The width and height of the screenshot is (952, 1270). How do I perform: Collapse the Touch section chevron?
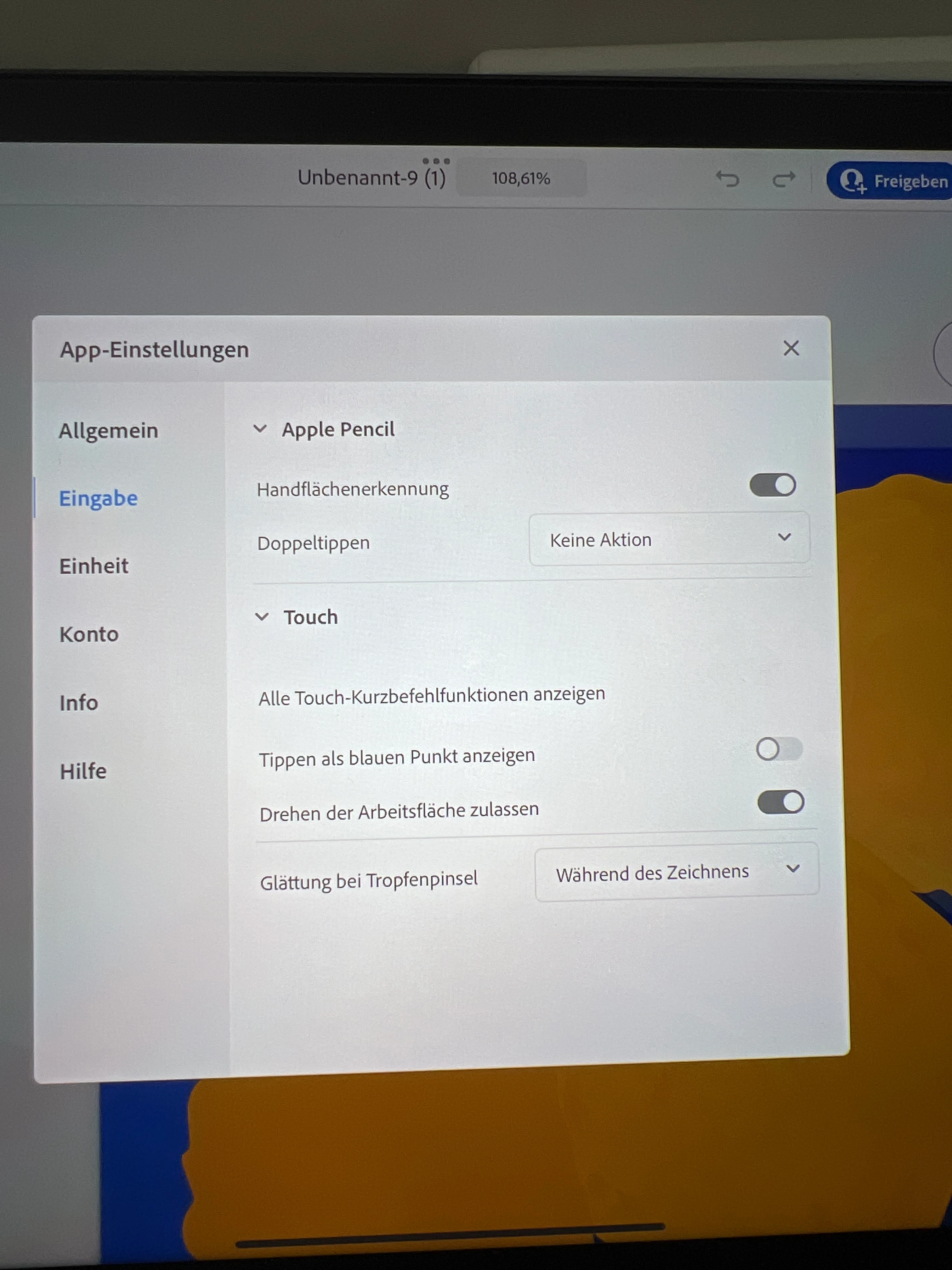pos(262,617)
